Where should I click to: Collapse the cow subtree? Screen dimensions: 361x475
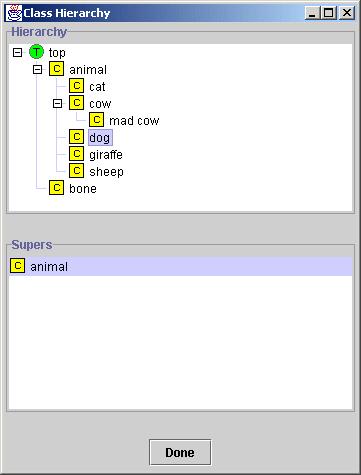(58, 103)
